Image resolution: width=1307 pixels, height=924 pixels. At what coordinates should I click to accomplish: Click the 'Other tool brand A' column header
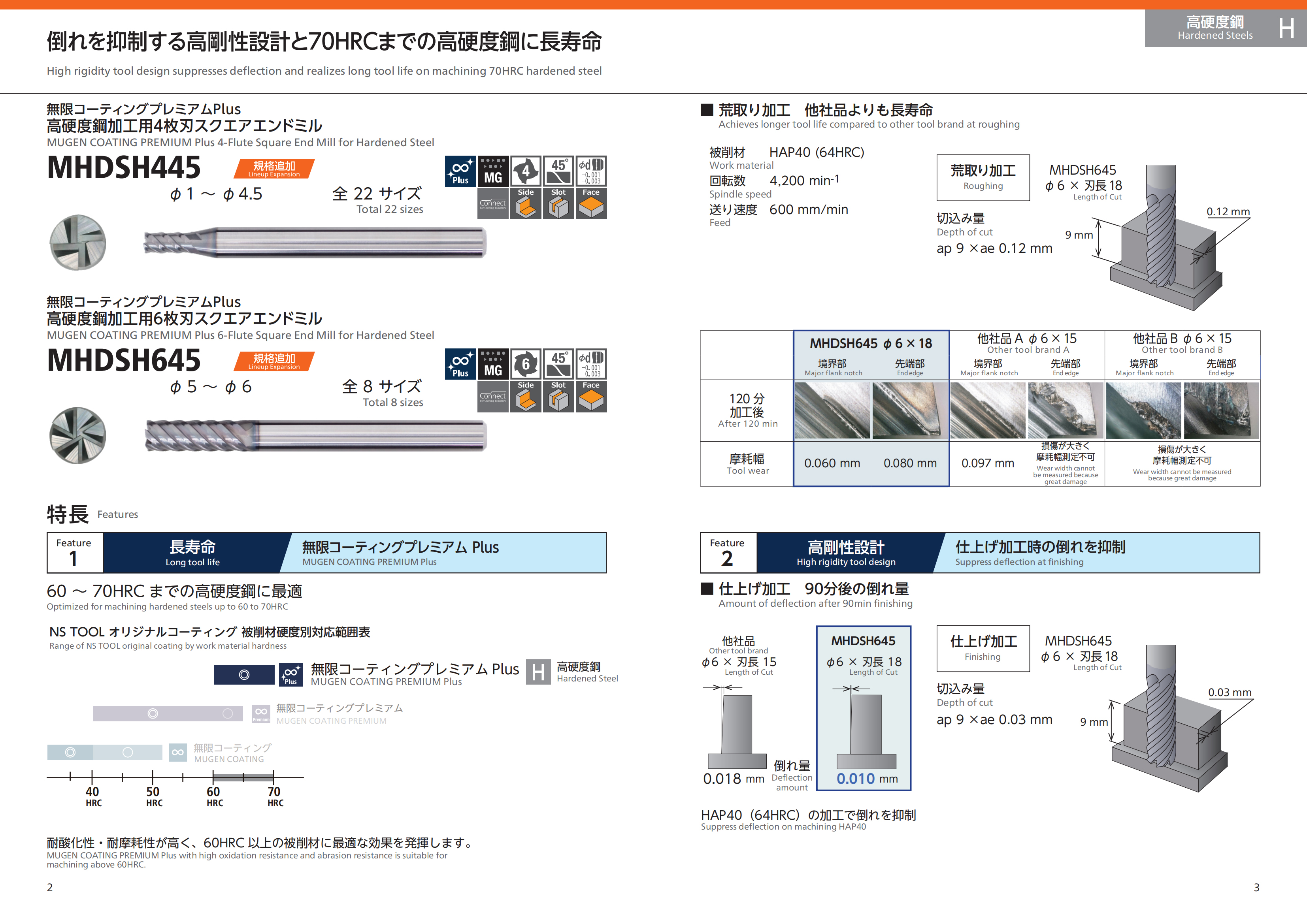[x=1027, y=343]
